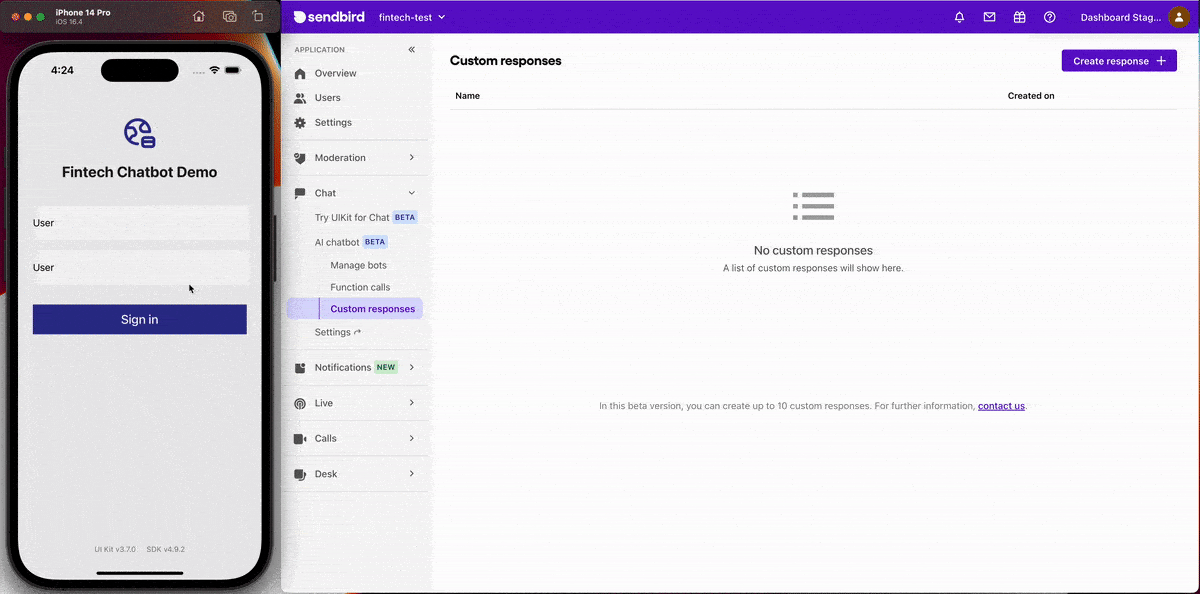The image size is (1200, 594).
Task: Expand the Notifications section chevron
Action: point(412,368)
